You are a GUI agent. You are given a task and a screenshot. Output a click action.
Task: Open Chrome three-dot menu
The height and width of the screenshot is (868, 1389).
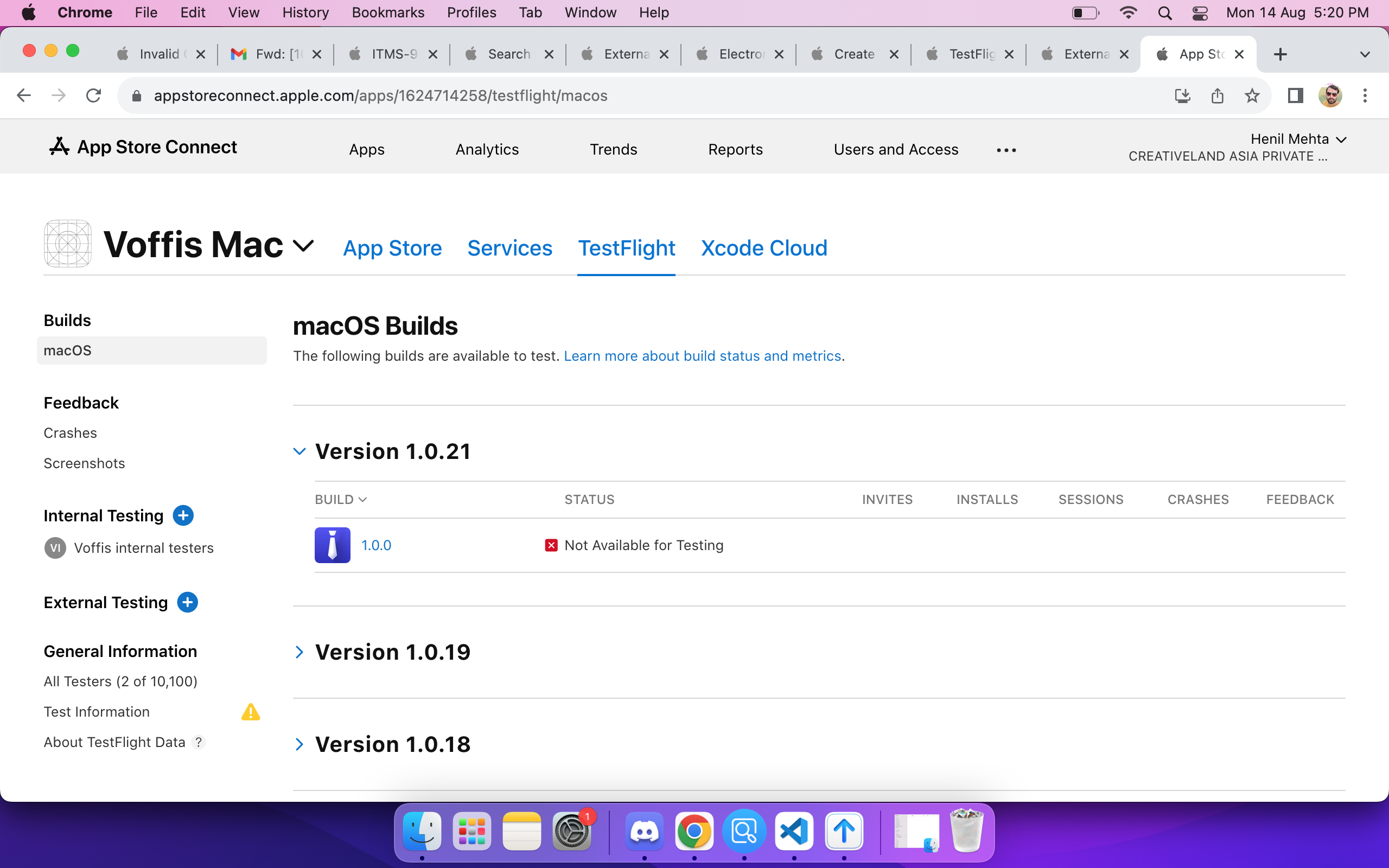[1365, 95]
